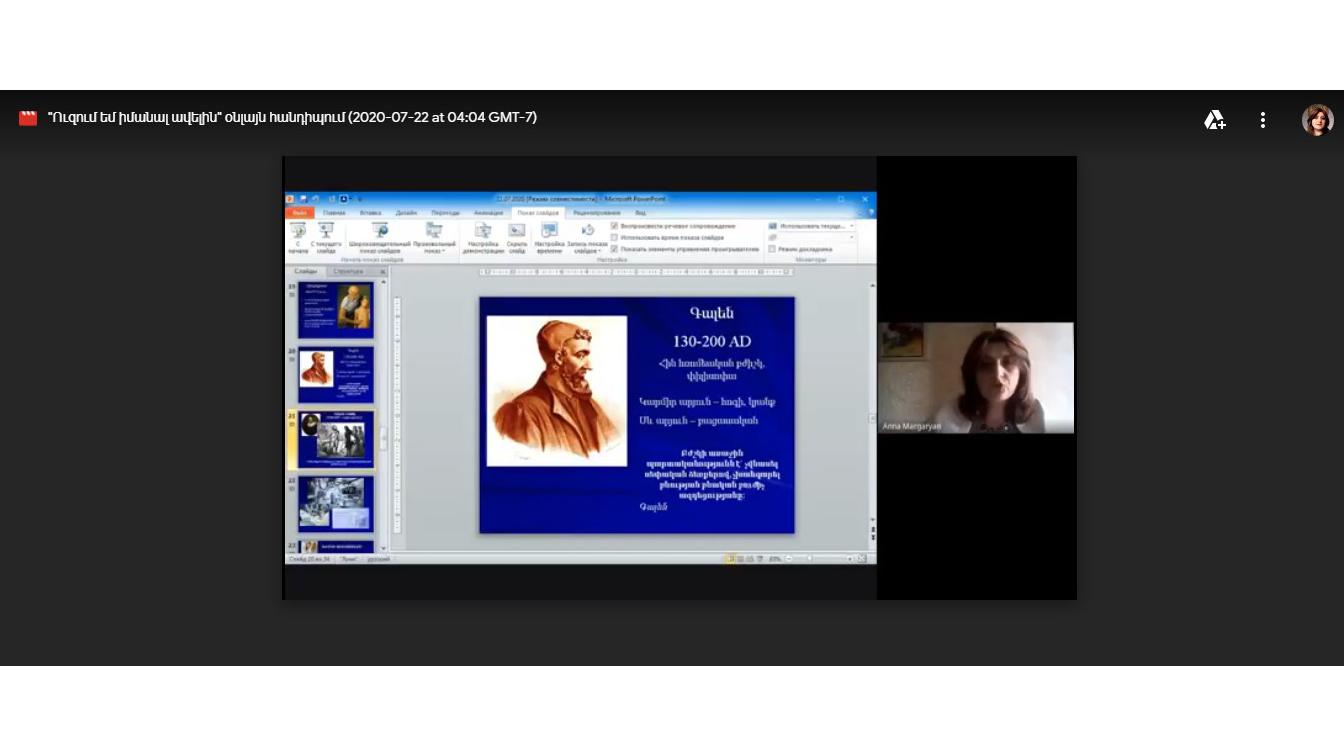The height and width of the screenshot is (756, 1344).
Task: Uncheck 'Воспроизвести речевое сопровождение' checkbox
Action: [x=614, y=226]
